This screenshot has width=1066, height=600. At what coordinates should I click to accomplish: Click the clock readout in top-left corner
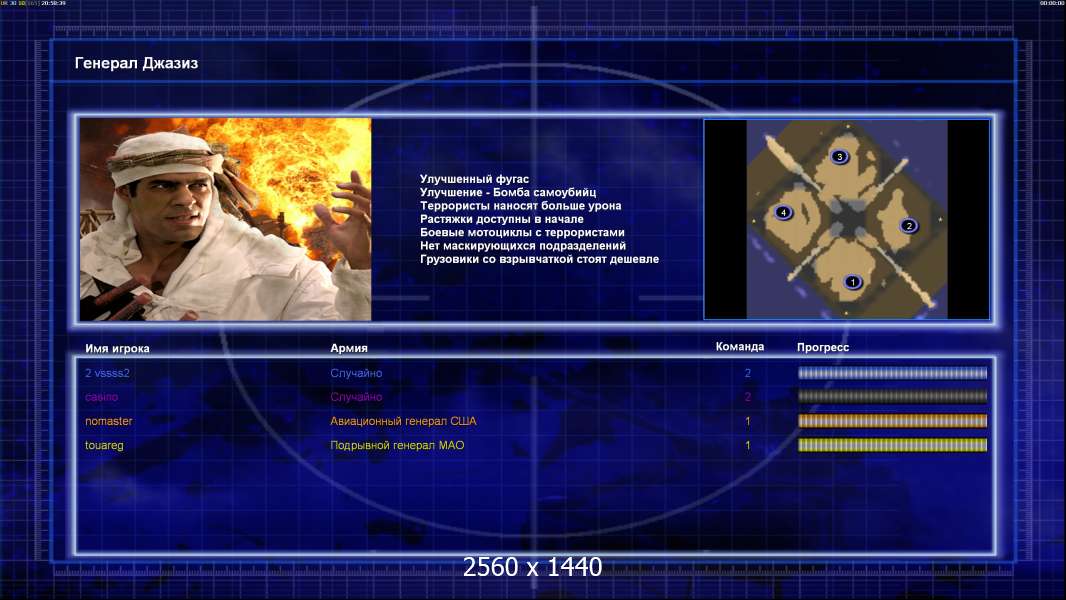tap(53, 3)
